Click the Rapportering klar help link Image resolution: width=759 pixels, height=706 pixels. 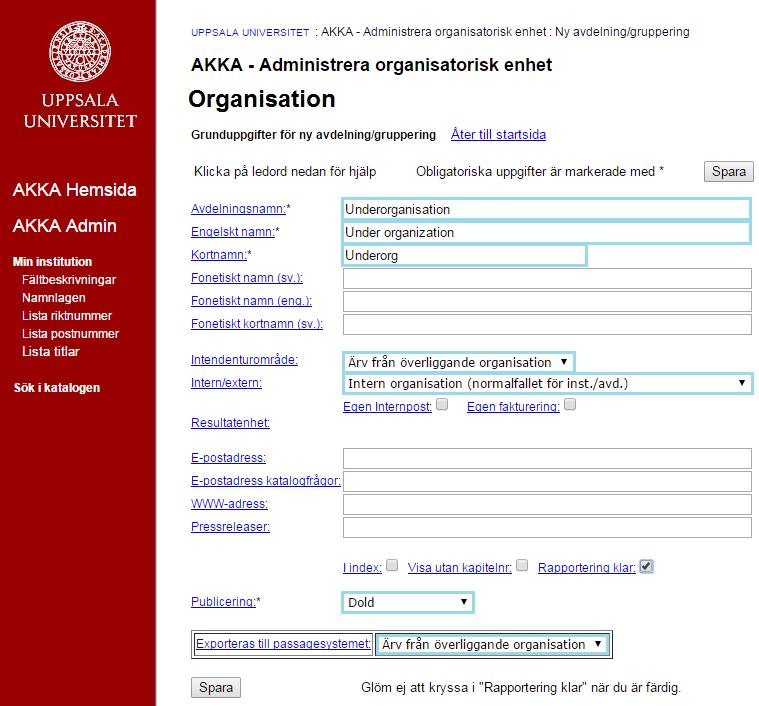587,567
